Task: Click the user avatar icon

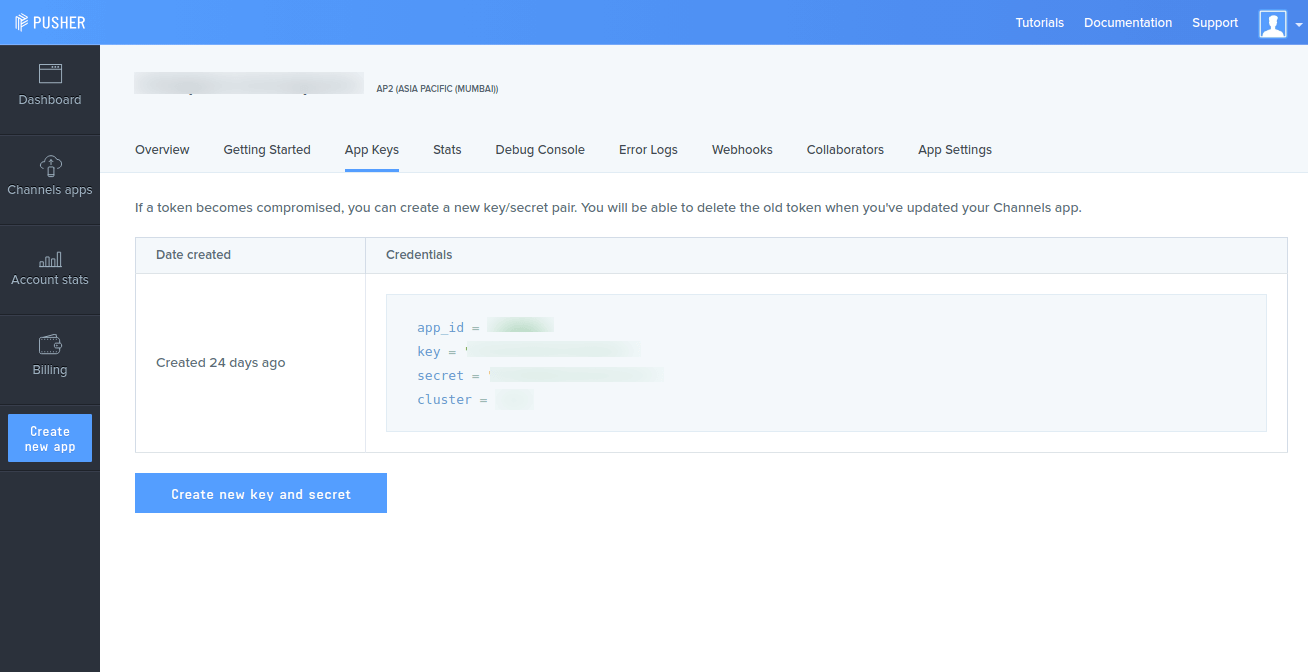Action: [1273, 24]
